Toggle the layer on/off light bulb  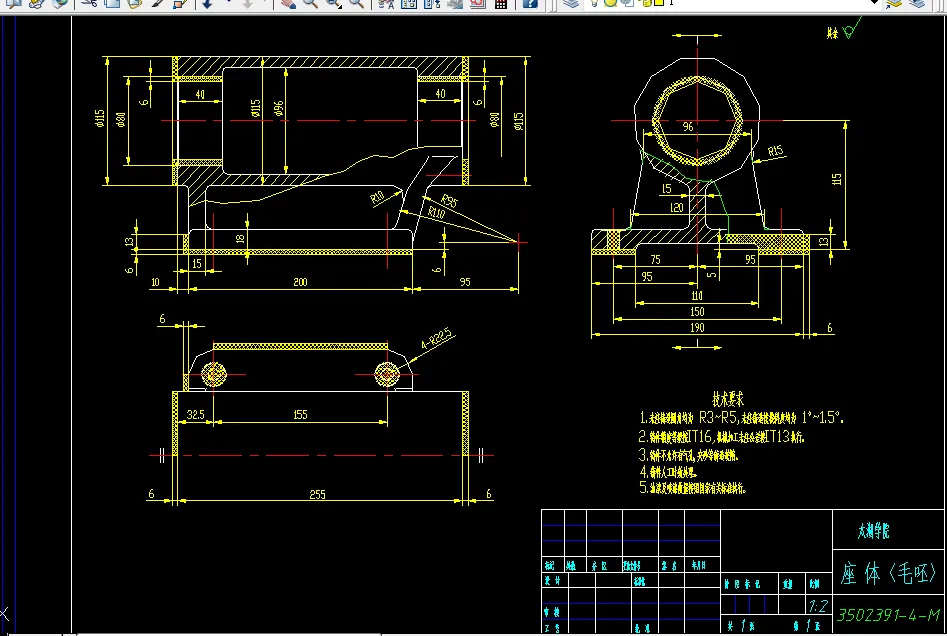click(x=595, y=3)
